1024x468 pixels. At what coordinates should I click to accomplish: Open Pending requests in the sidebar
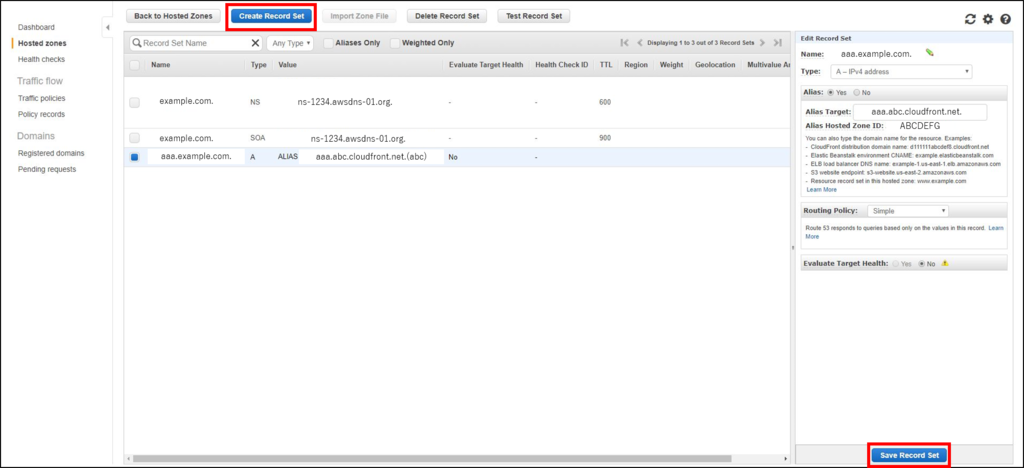tap(47, 169)
